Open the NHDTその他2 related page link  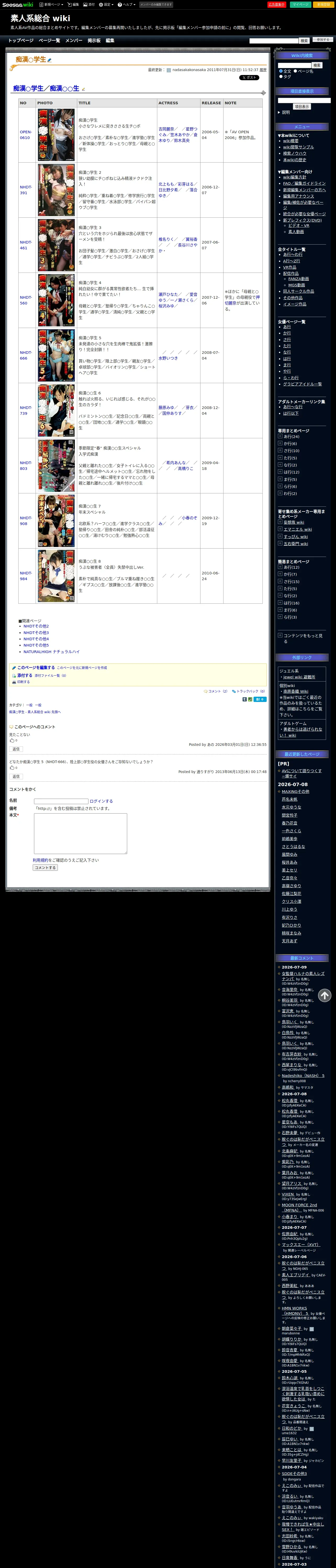[36, 626]
